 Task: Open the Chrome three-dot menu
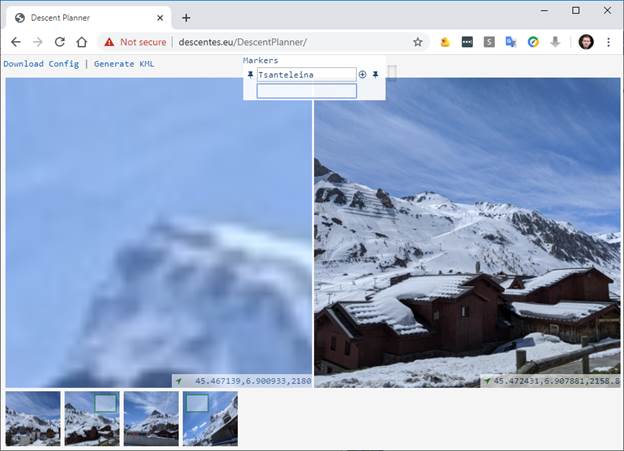tap(608, 42)
